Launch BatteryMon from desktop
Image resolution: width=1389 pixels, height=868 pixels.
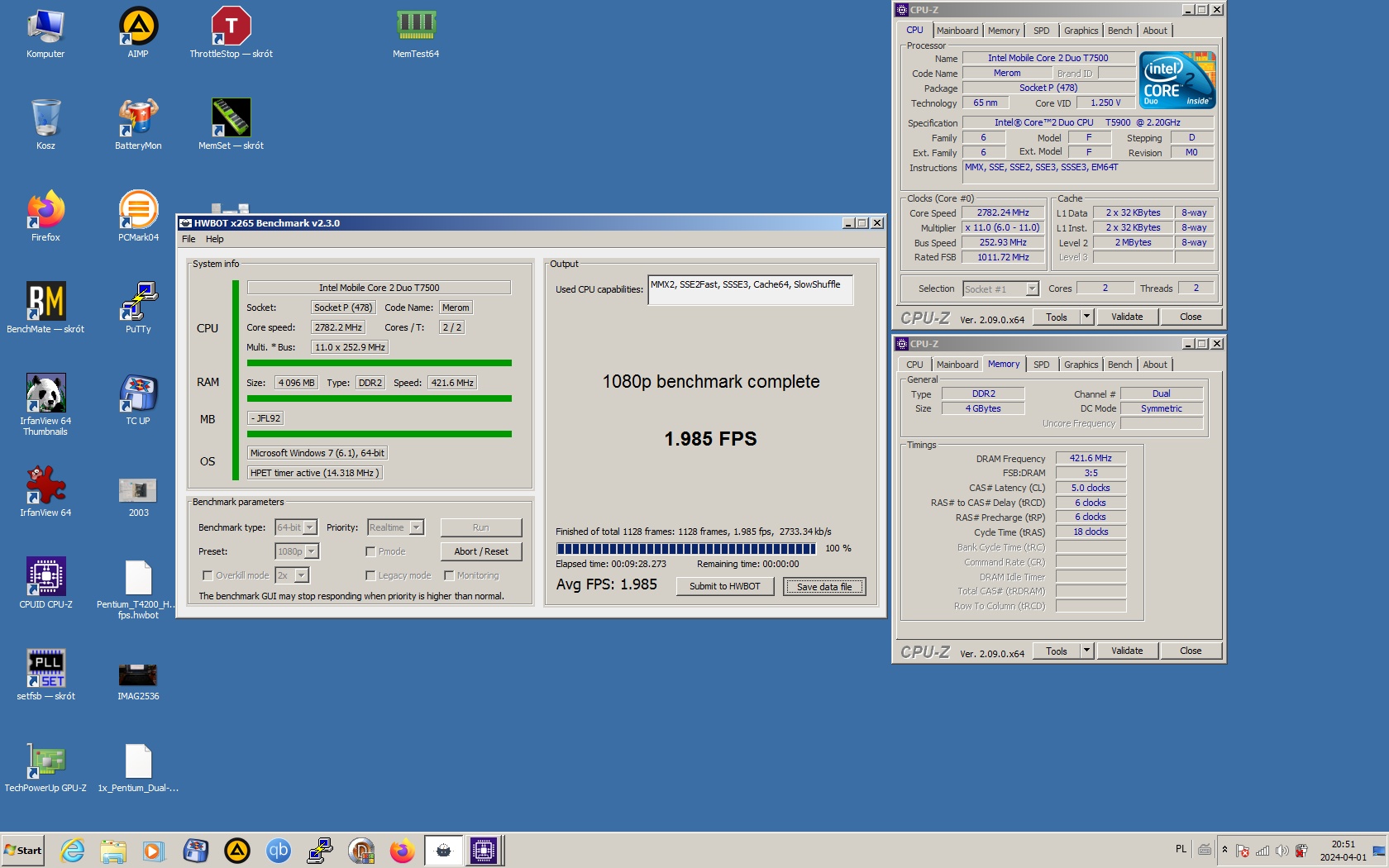pyautogui.click(x=138, y=125)
